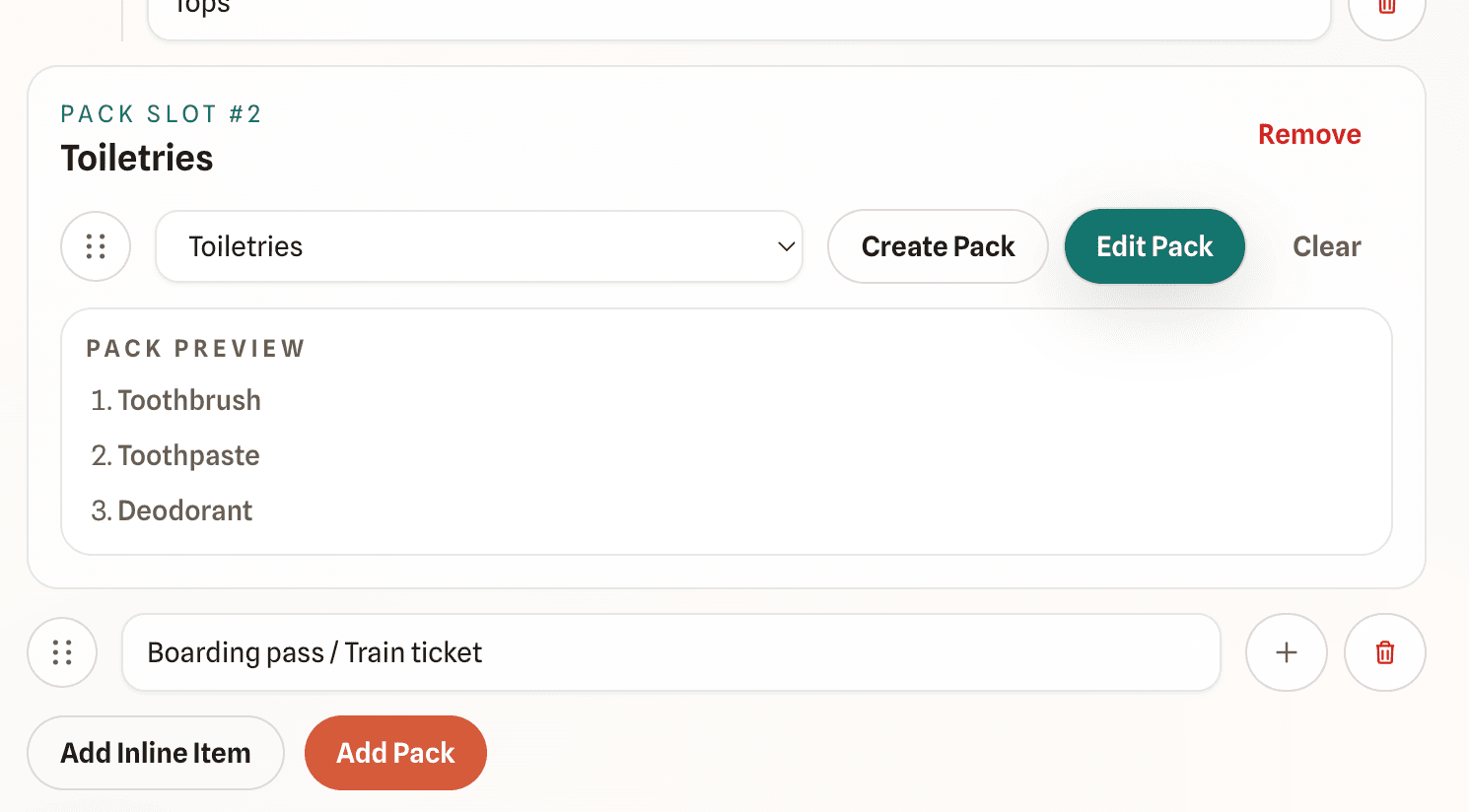Click the Edit Pack button
Viewport: 1469px width, 812px height.
click(1154, 246)
